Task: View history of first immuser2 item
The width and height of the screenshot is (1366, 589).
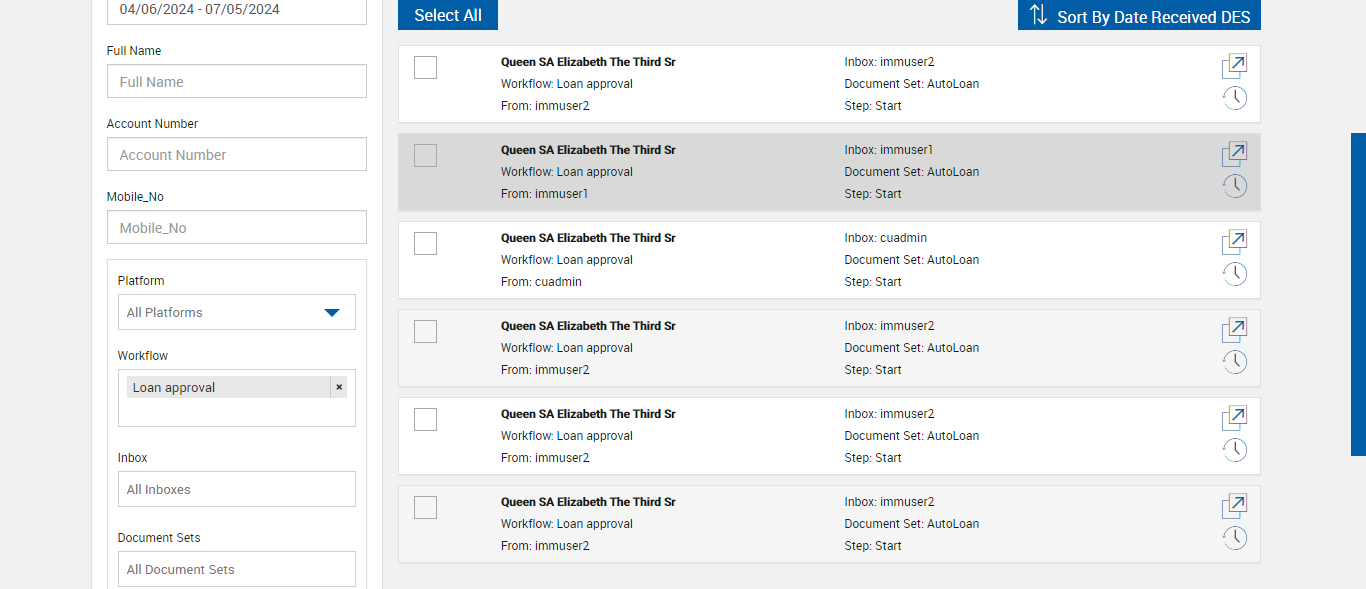Action: tap(1235, 98)
